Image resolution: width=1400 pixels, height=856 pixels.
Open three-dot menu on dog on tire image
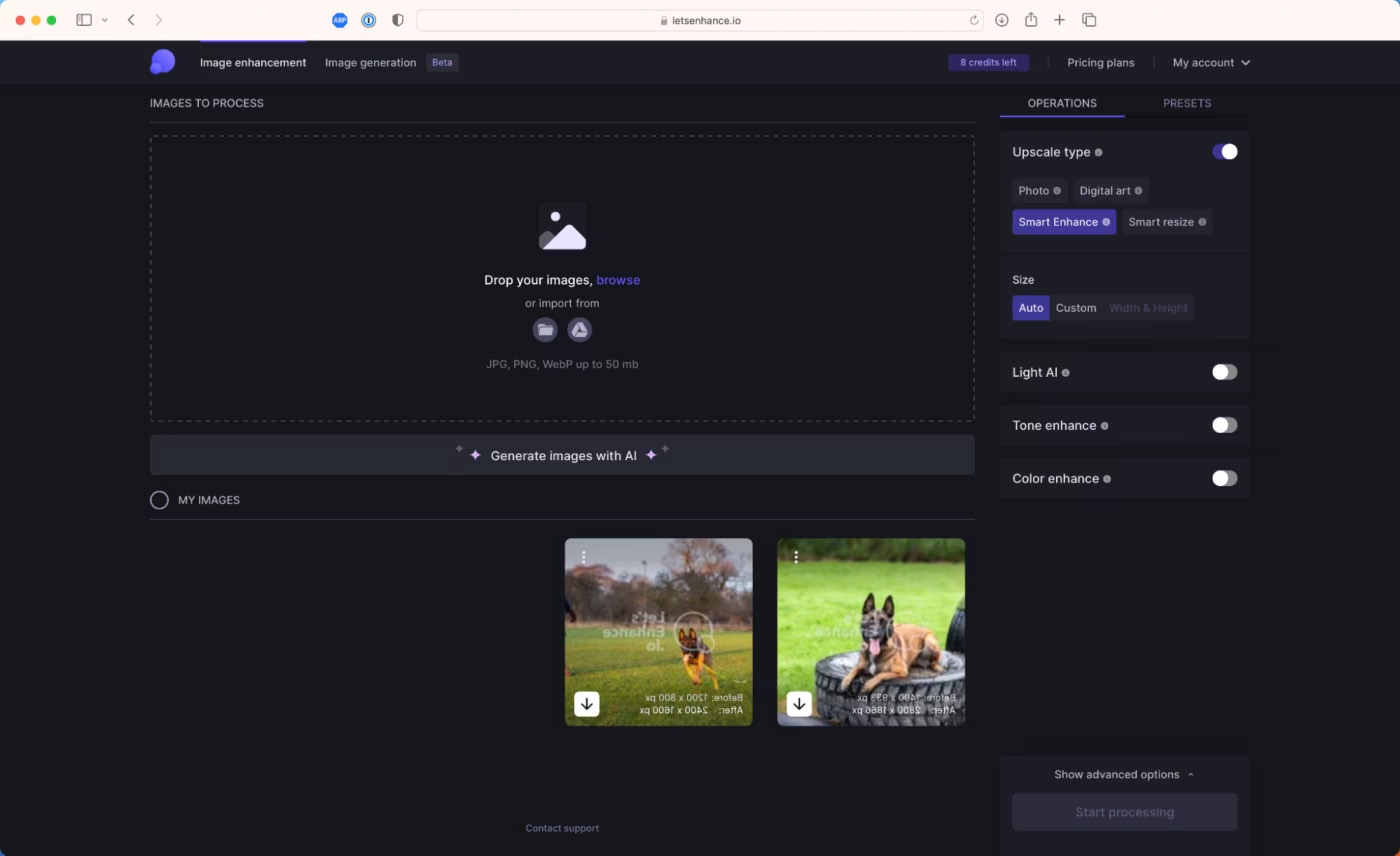(796, 557)
